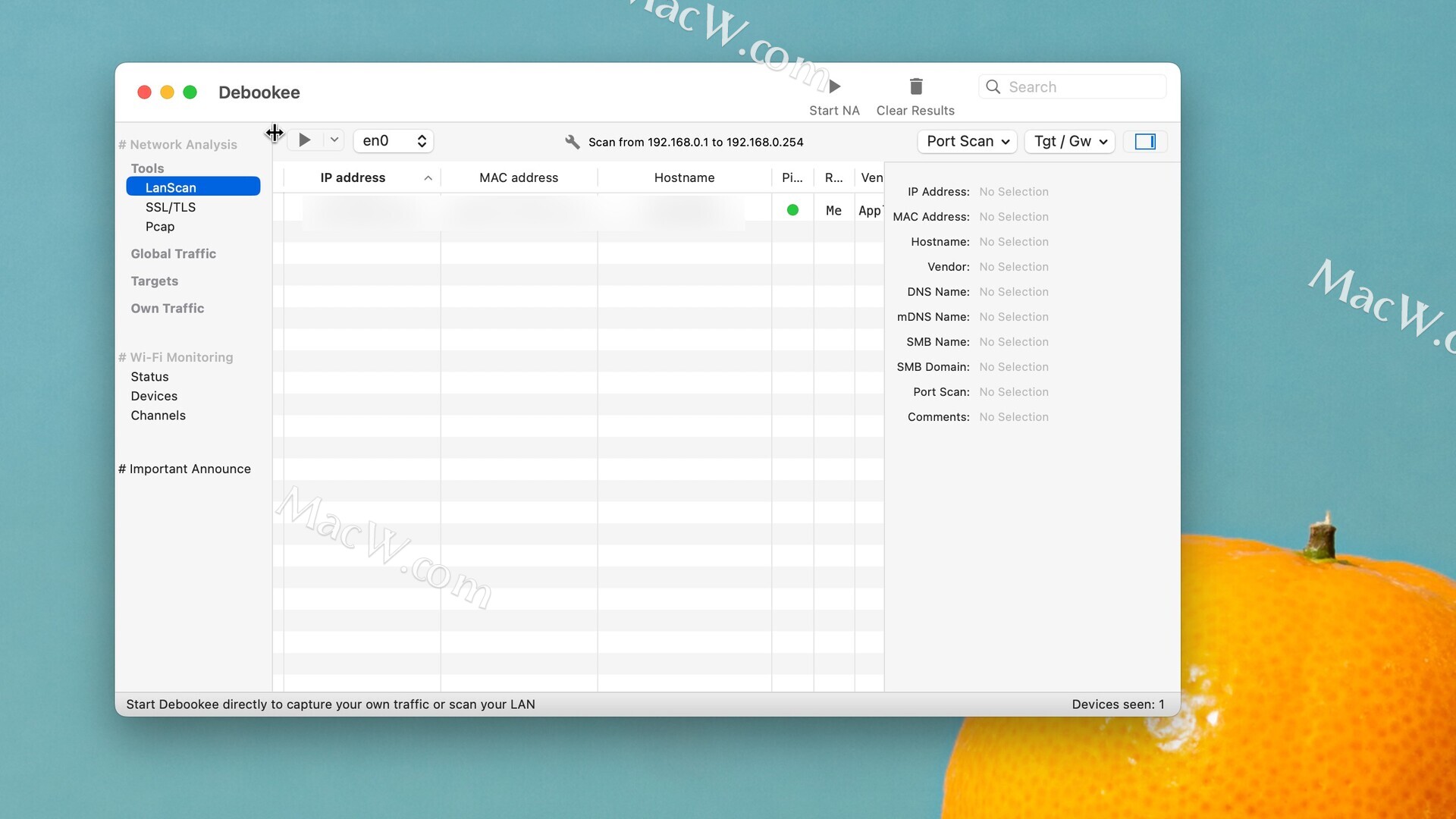Click mDNS Name 'No Selection' value
The image size is (1456, 819).
pos(1014,317)
